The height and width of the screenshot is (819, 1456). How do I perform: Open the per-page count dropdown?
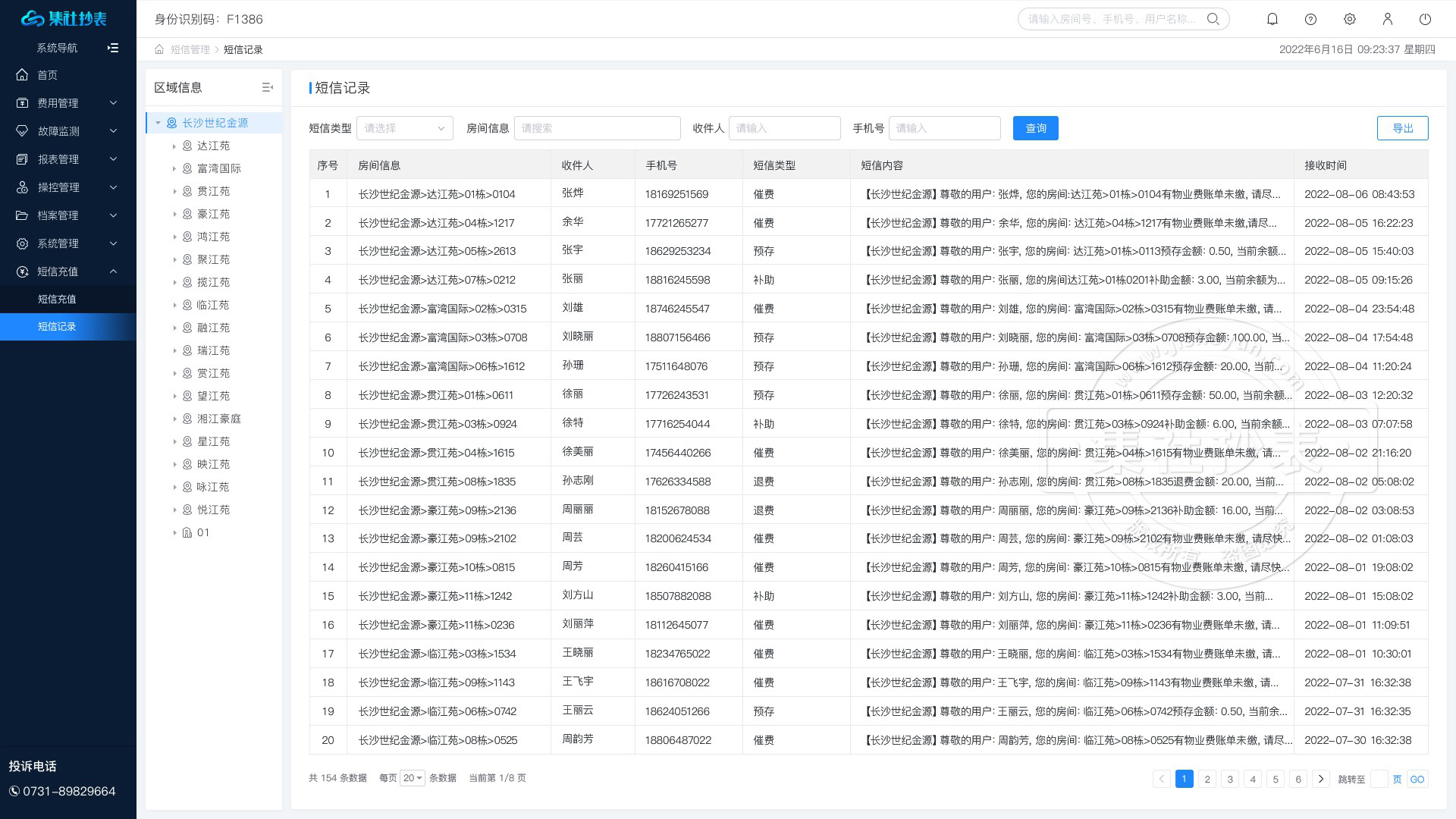(413, 778)
